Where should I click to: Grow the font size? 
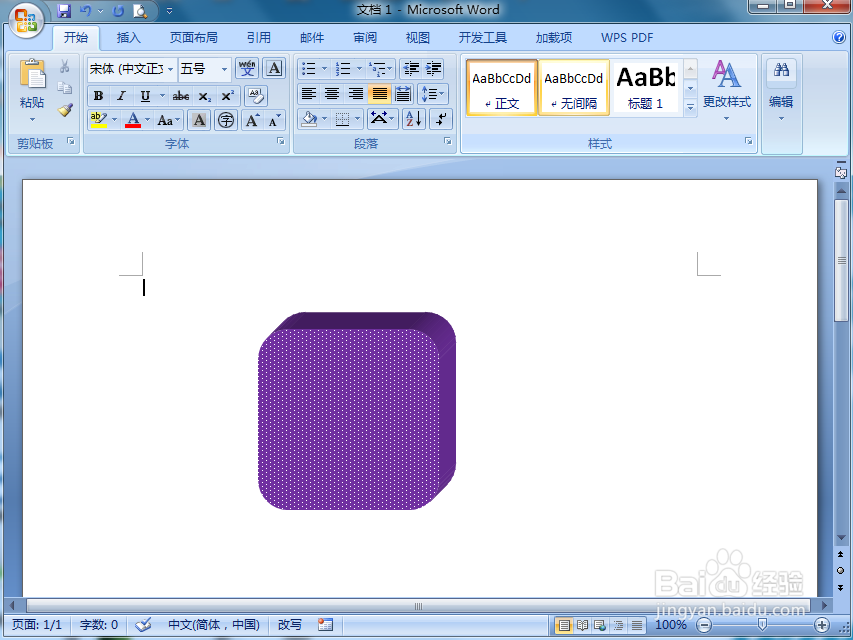(x=251, y=120)
